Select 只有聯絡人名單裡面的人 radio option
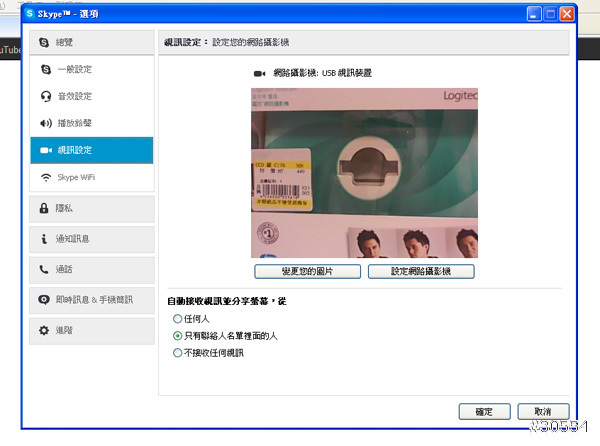The width and height of the screenshot is (600, 446). (177, 336)
